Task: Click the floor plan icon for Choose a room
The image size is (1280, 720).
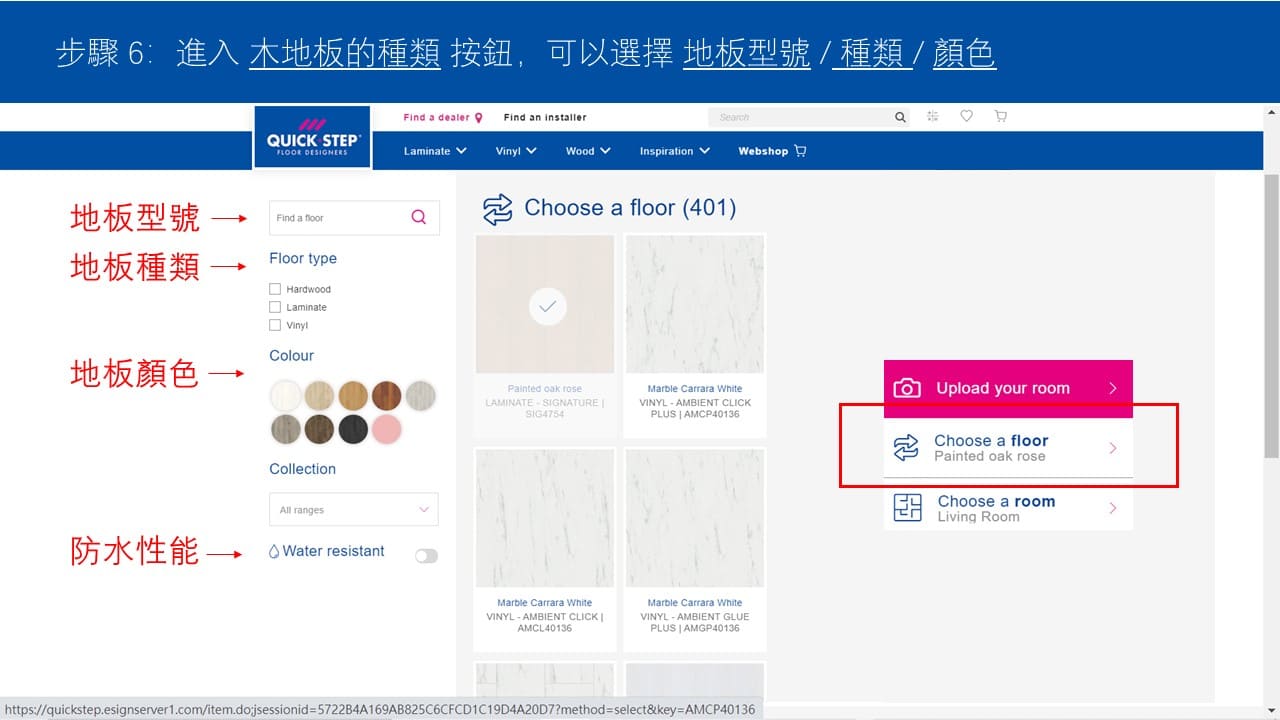Action: click(907, 508)
